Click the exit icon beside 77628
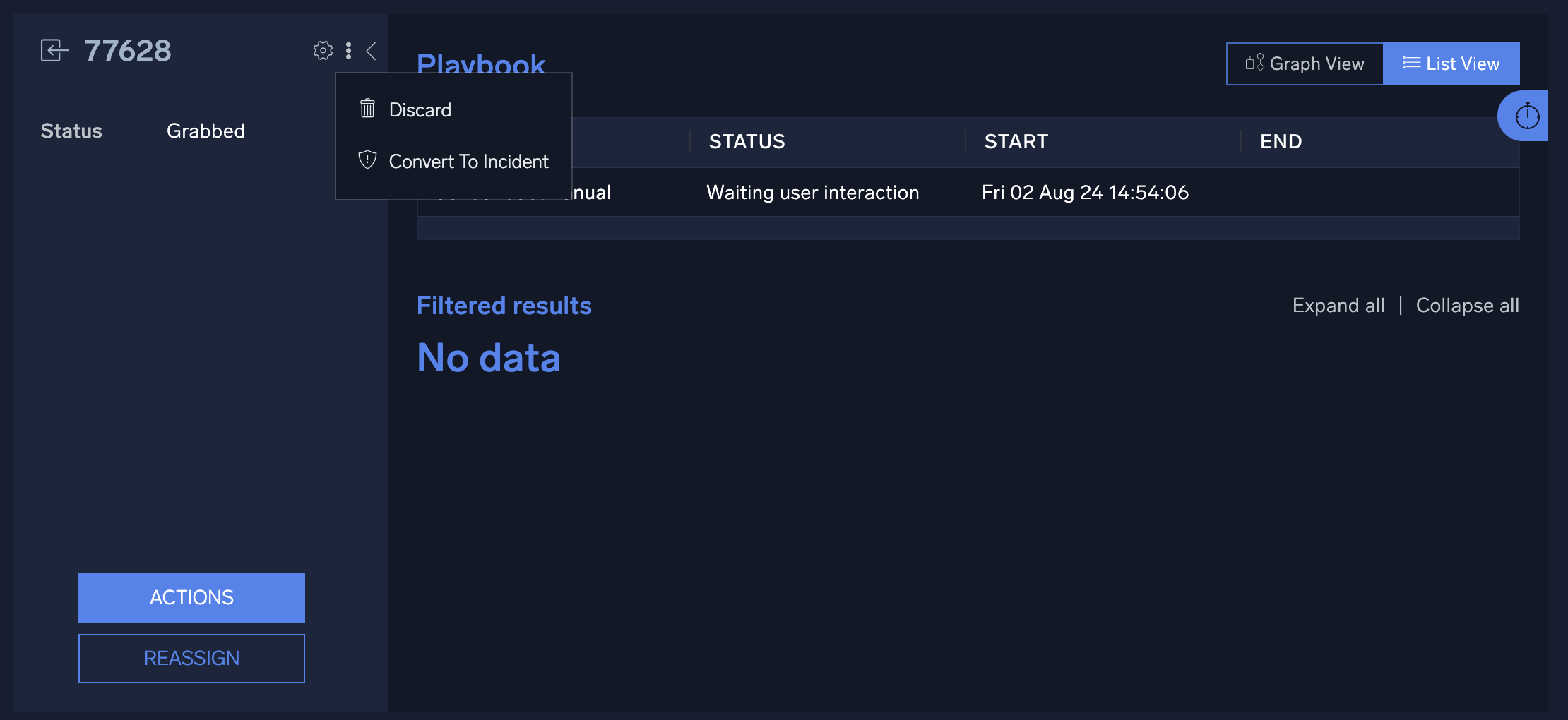 (54, 51)
